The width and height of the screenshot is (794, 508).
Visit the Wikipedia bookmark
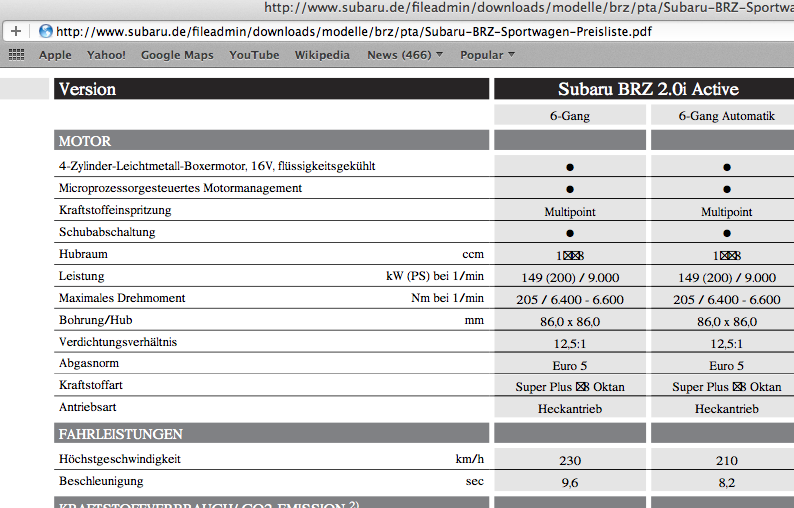322,55
